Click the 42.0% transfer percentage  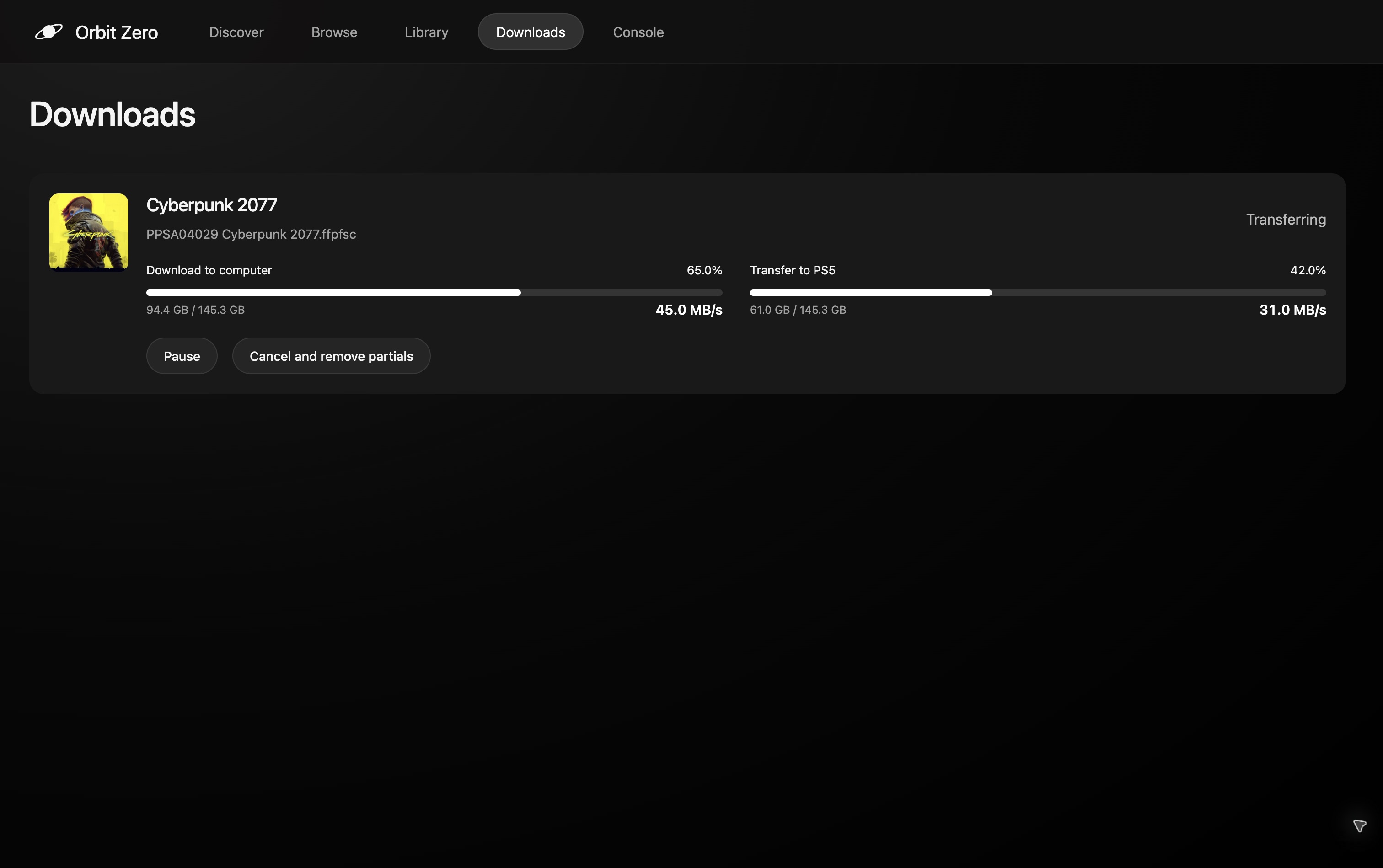1308,270
